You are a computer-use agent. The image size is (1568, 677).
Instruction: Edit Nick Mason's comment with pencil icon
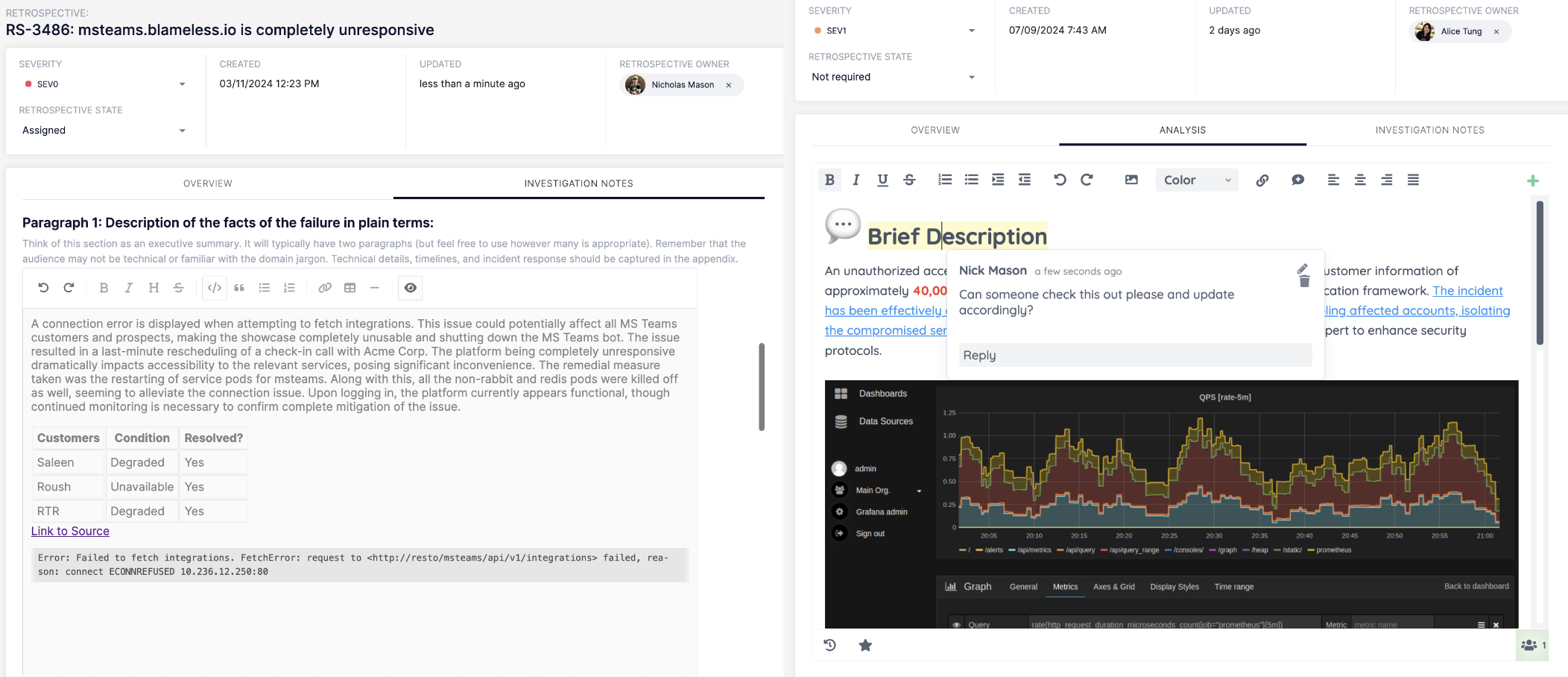pos(1303,269)
